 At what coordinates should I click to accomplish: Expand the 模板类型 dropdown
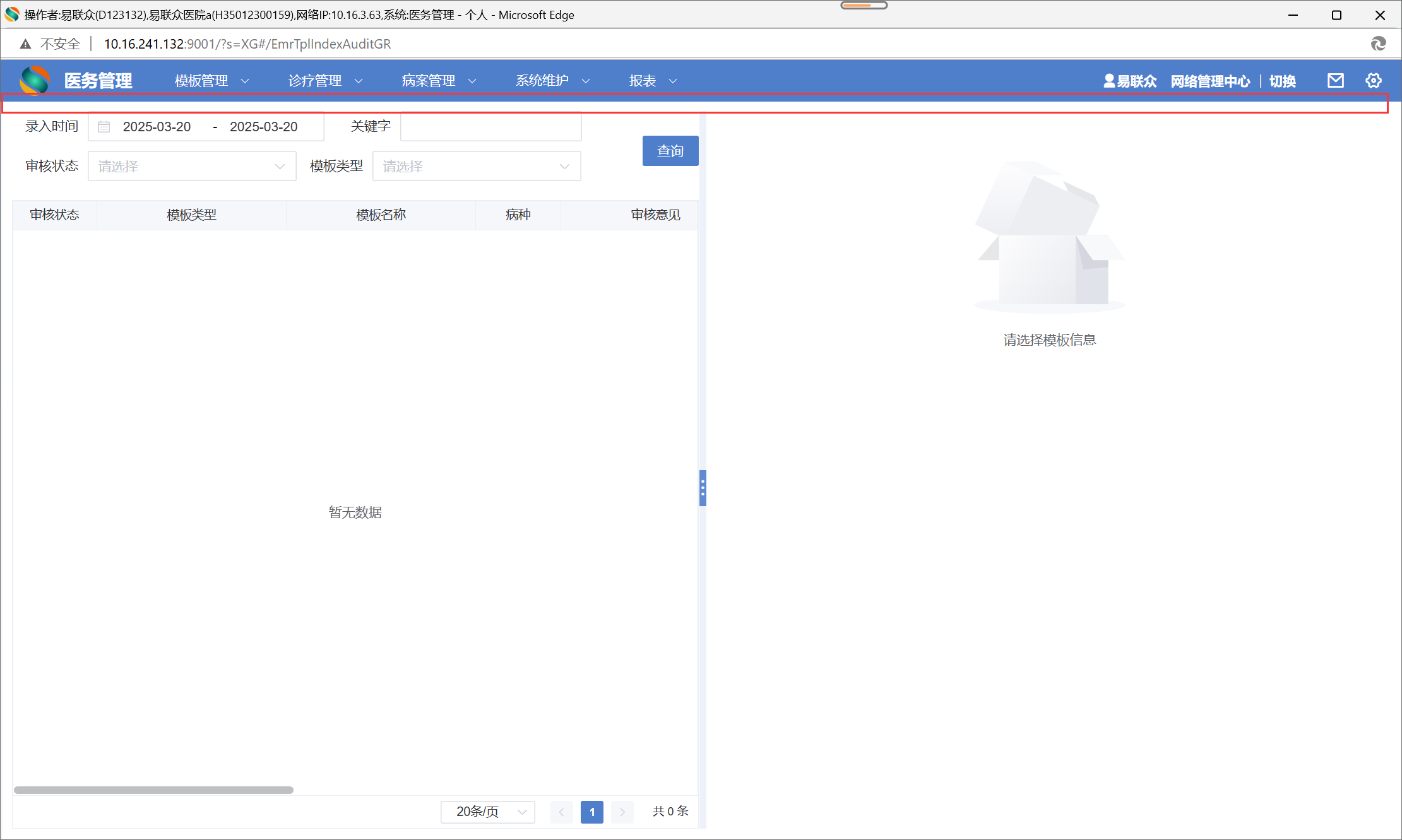tap(477, 166)
